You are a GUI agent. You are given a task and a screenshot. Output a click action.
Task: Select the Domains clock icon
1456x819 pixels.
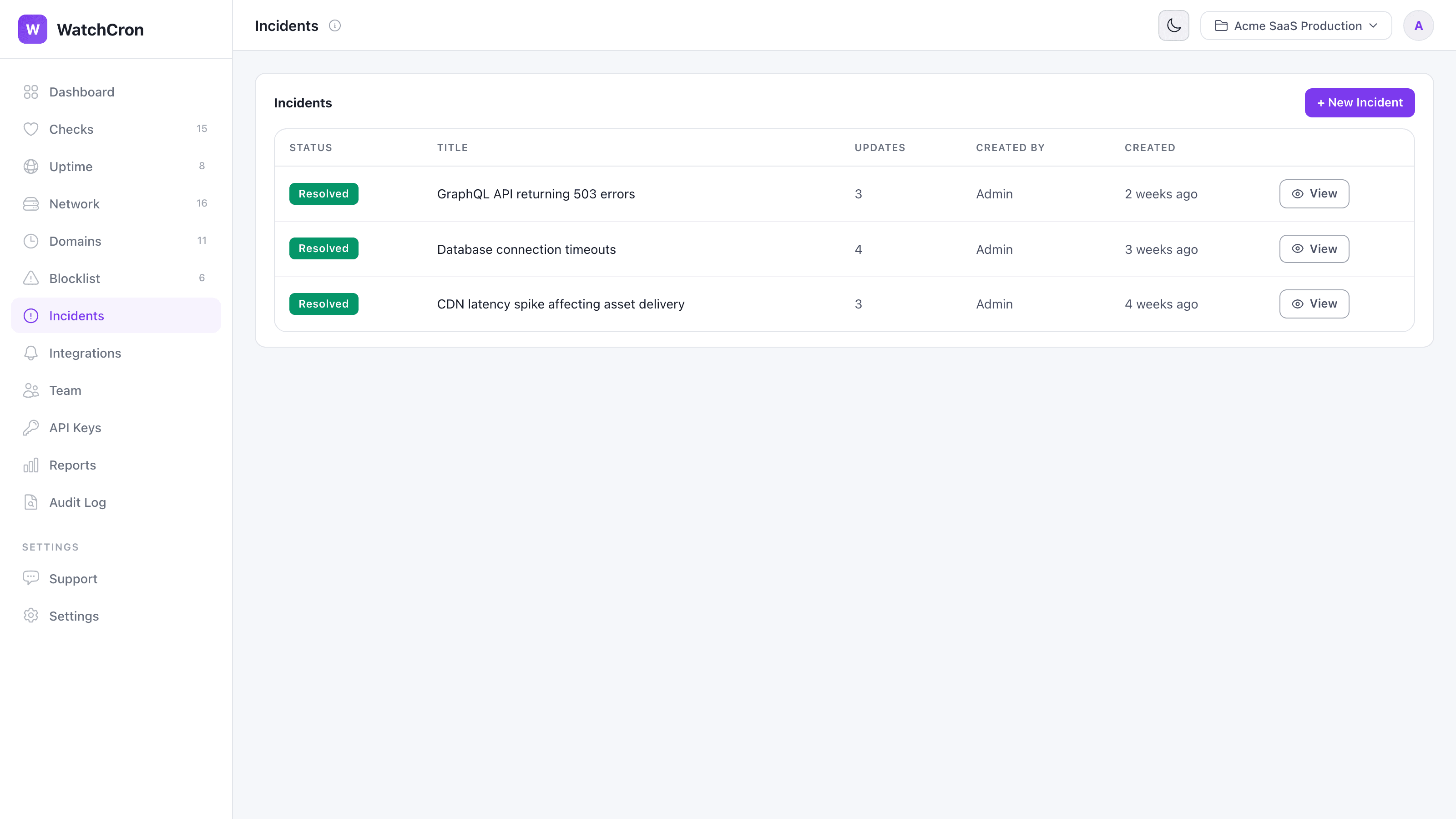[x=30, y=241]
